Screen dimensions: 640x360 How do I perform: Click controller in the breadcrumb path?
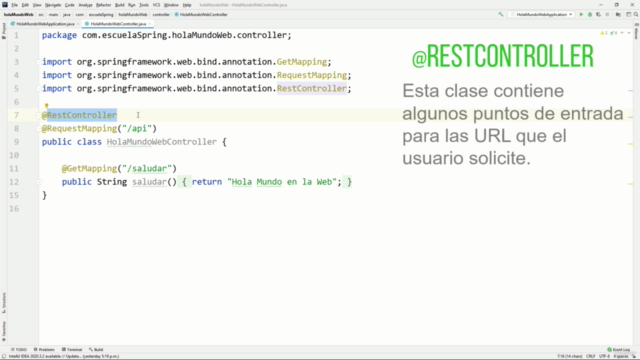pos(161,15)
